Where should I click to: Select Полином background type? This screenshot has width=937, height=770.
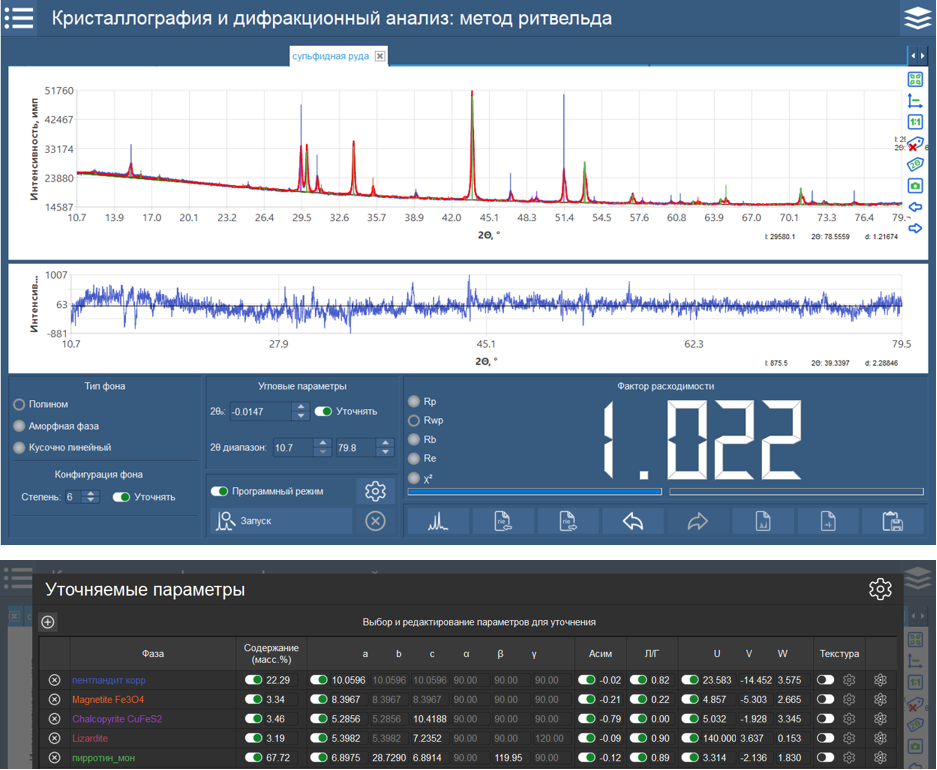point(19,405)
